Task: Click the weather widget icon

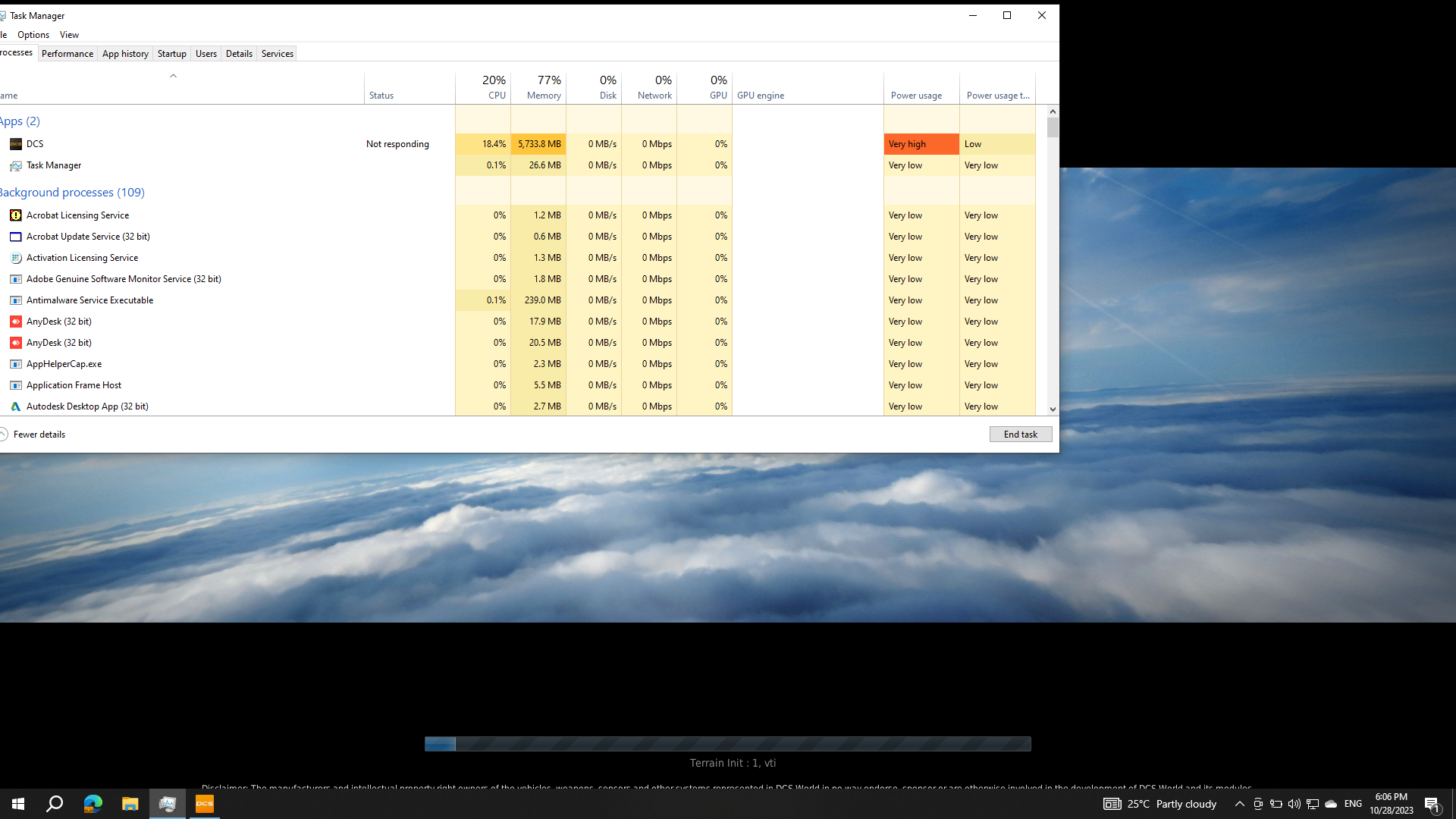Action: pos(1112,804)
